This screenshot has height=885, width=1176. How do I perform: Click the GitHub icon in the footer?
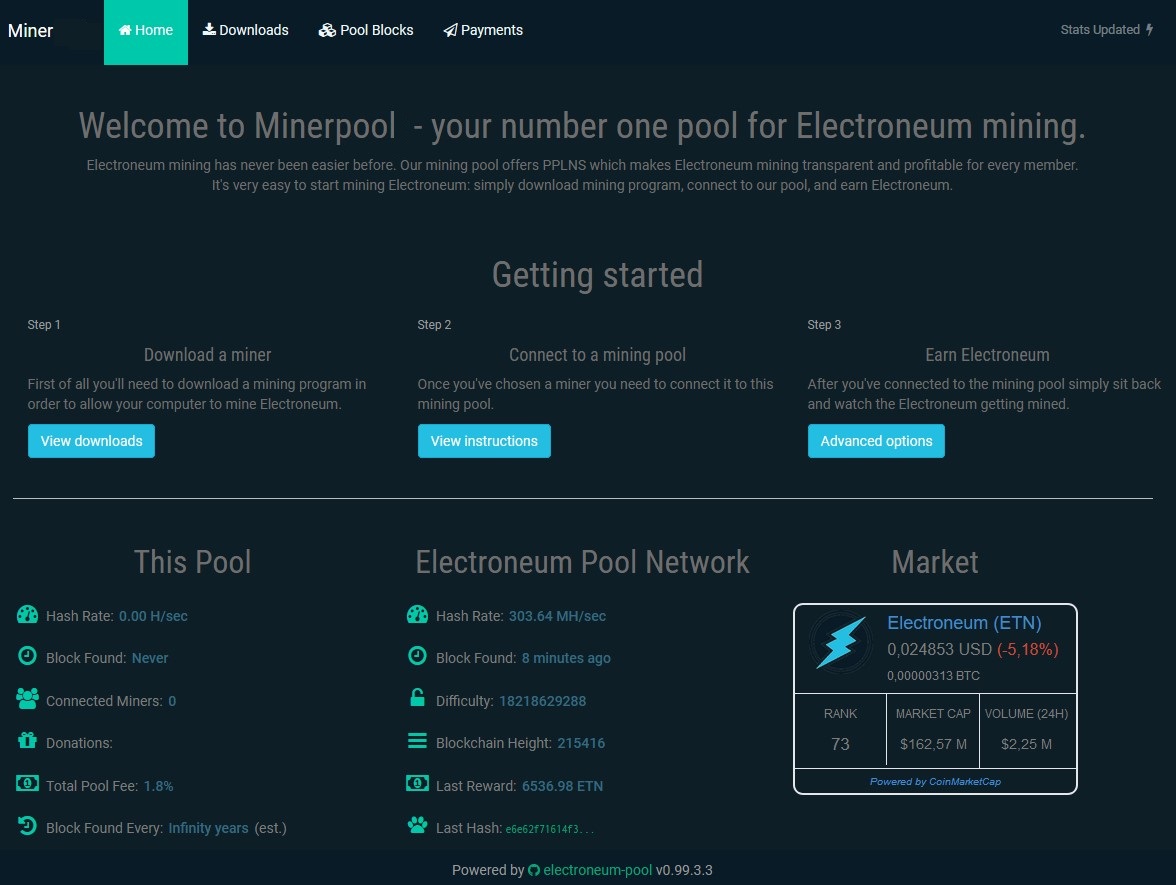534,870
